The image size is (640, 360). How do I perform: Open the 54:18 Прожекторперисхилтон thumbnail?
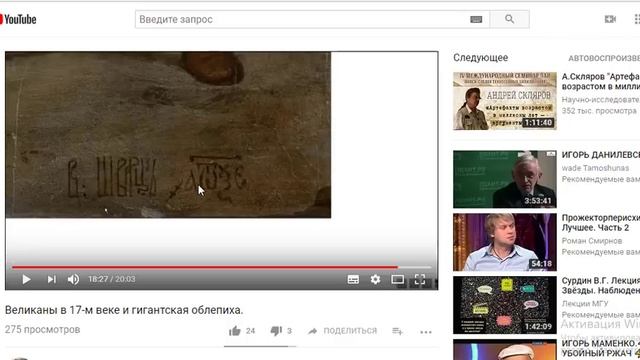pos(505,242)
